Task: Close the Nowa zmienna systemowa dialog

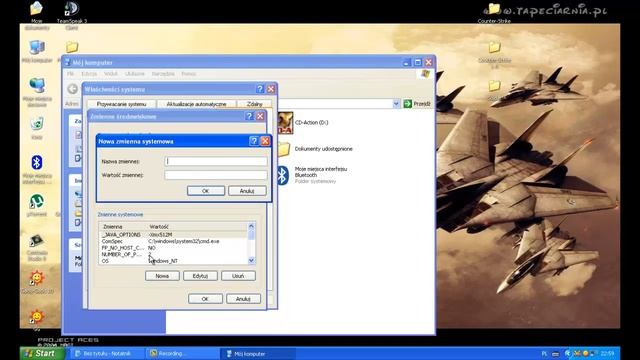Action: (x=265, y=141)
